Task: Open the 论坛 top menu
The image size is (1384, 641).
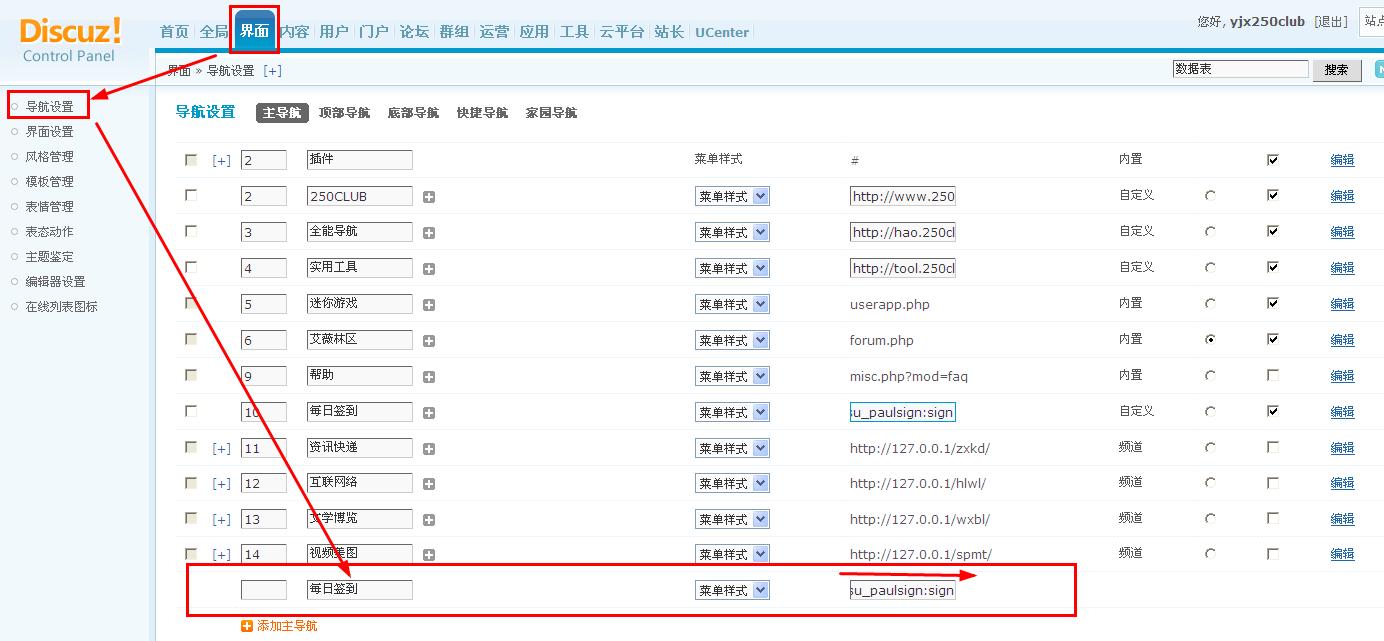Action: tap(414, 32)
